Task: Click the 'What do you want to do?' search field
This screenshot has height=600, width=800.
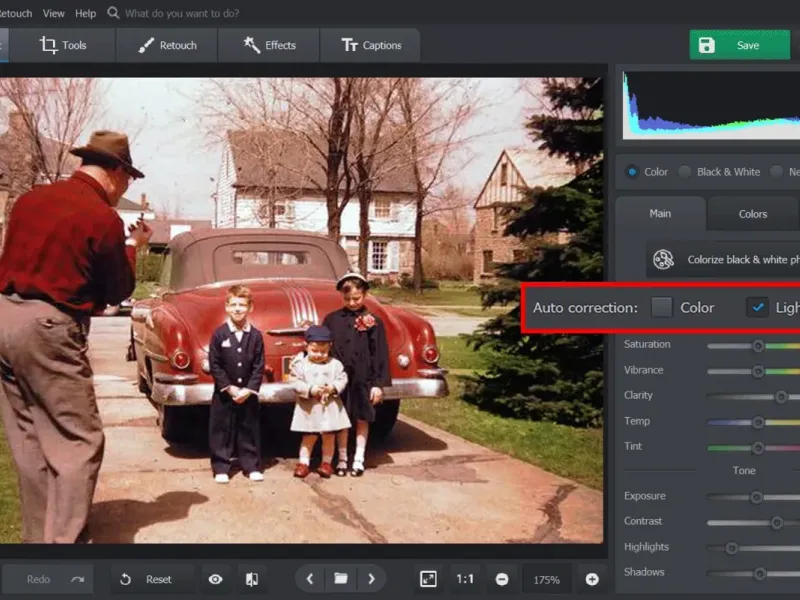Action: (x=180, y=13)
